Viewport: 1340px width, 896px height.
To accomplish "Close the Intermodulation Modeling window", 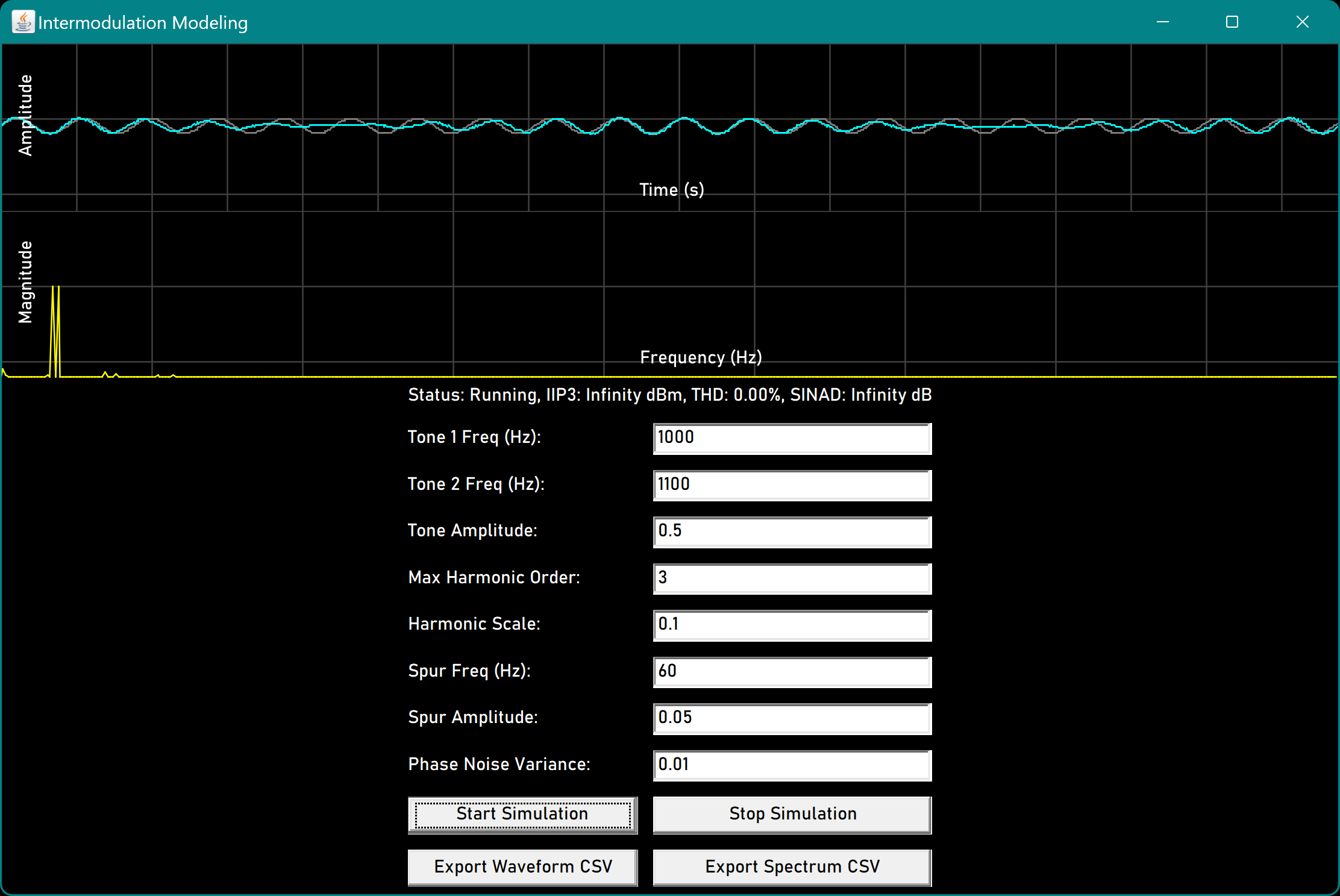I will pos(1302,22).
